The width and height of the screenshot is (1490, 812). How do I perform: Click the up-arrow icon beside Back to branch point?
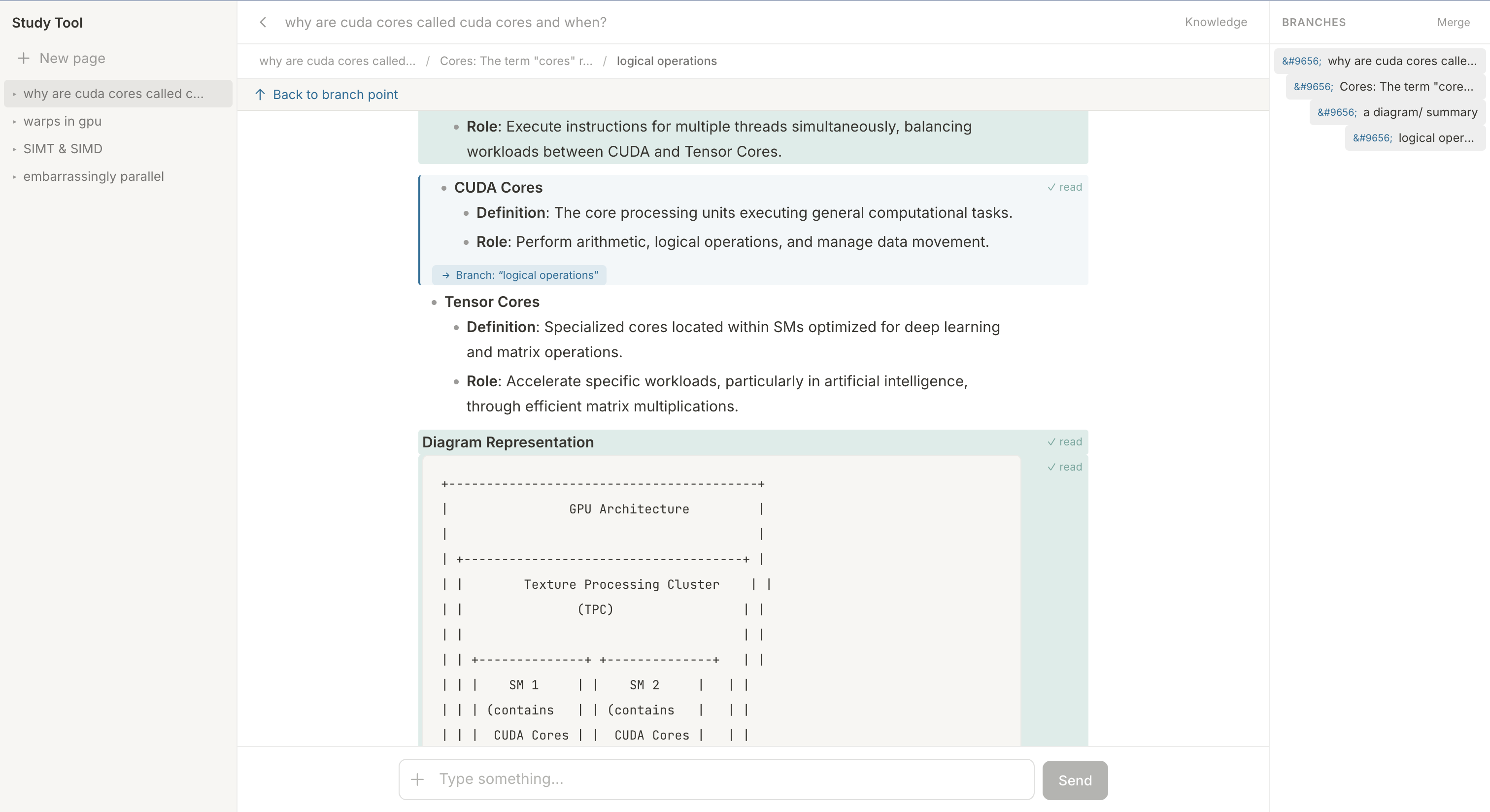[x=260, y=94]
